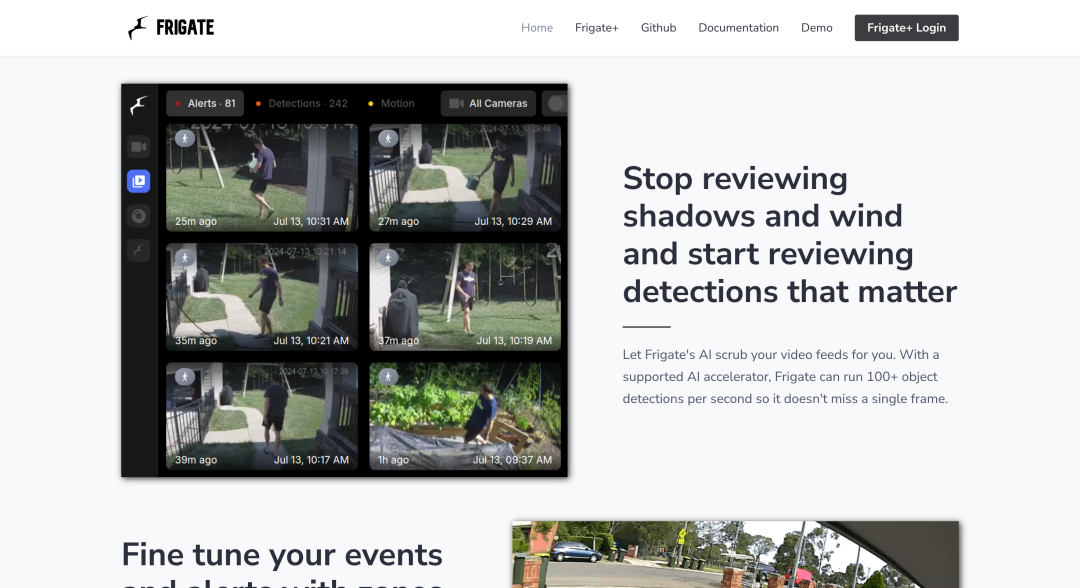Switch to Detections · 242 tab

point(302,103)
